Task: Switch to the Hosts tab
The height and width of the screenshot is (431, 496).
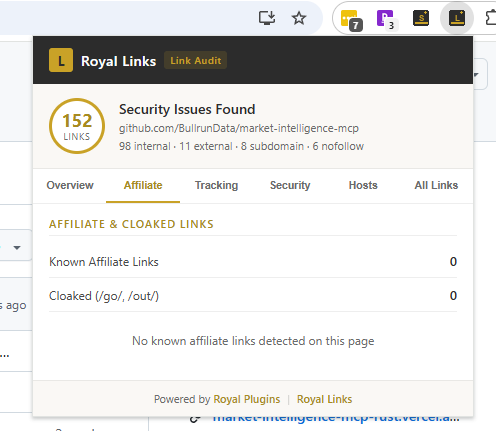Action: coord(363,185)
